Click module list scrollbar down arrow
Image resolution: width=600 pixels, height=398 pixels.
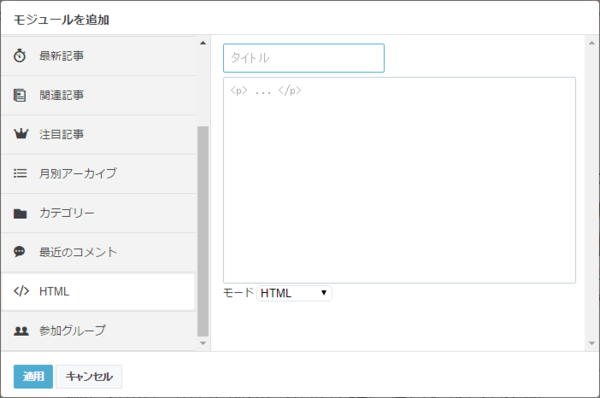point(203,343)
